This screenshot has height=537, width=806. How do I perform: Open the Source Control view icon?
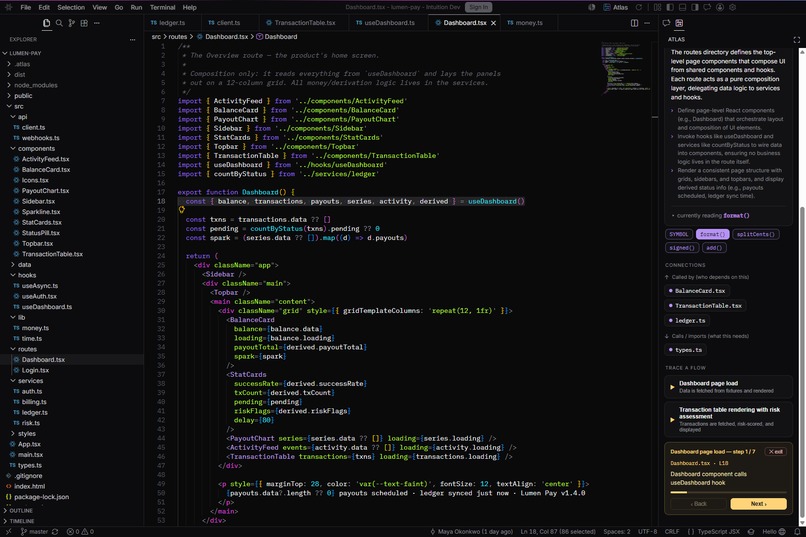tap(71, 23)
